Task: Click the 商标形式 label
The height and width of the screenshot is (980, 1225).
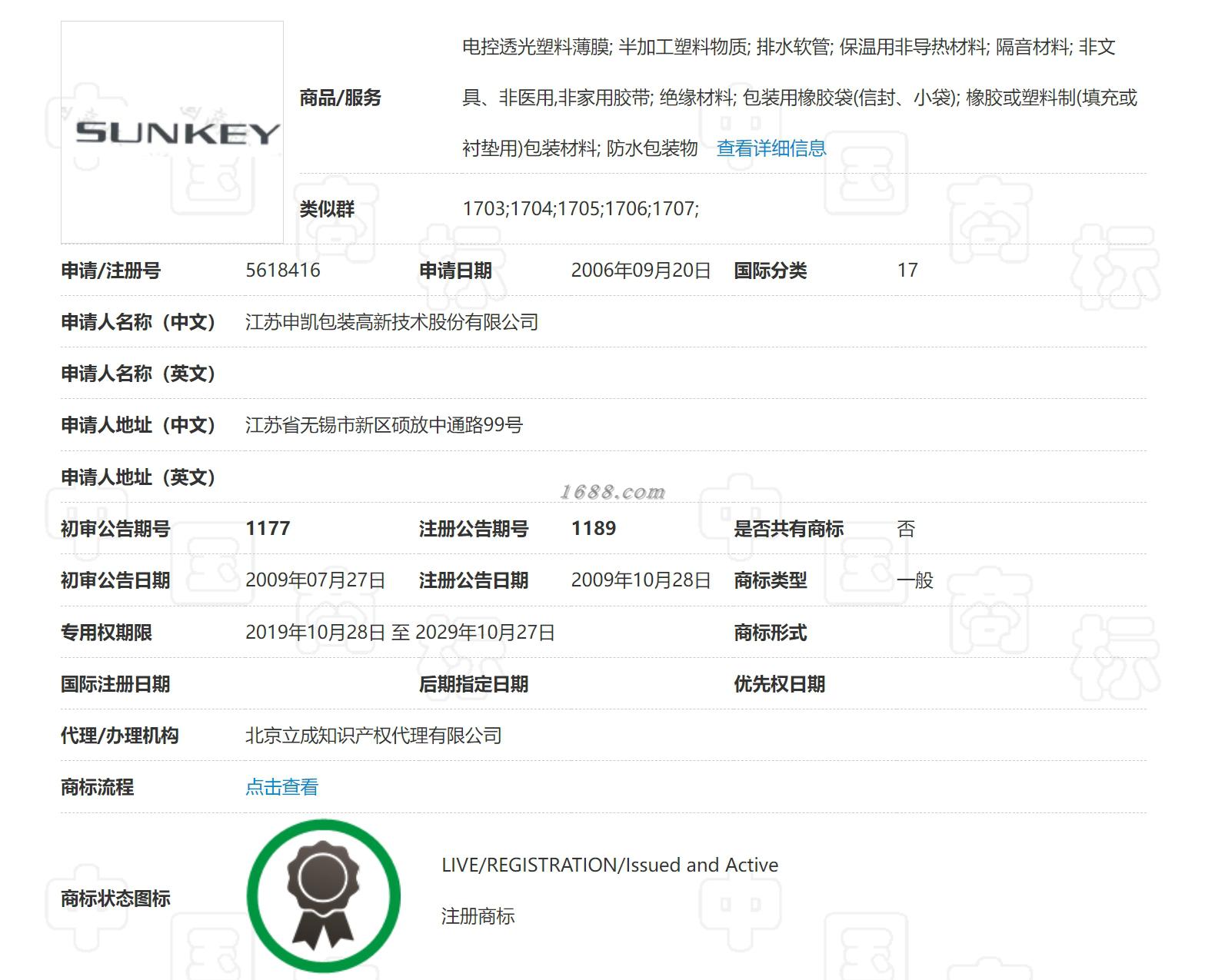Action: (x=771, y=633)
